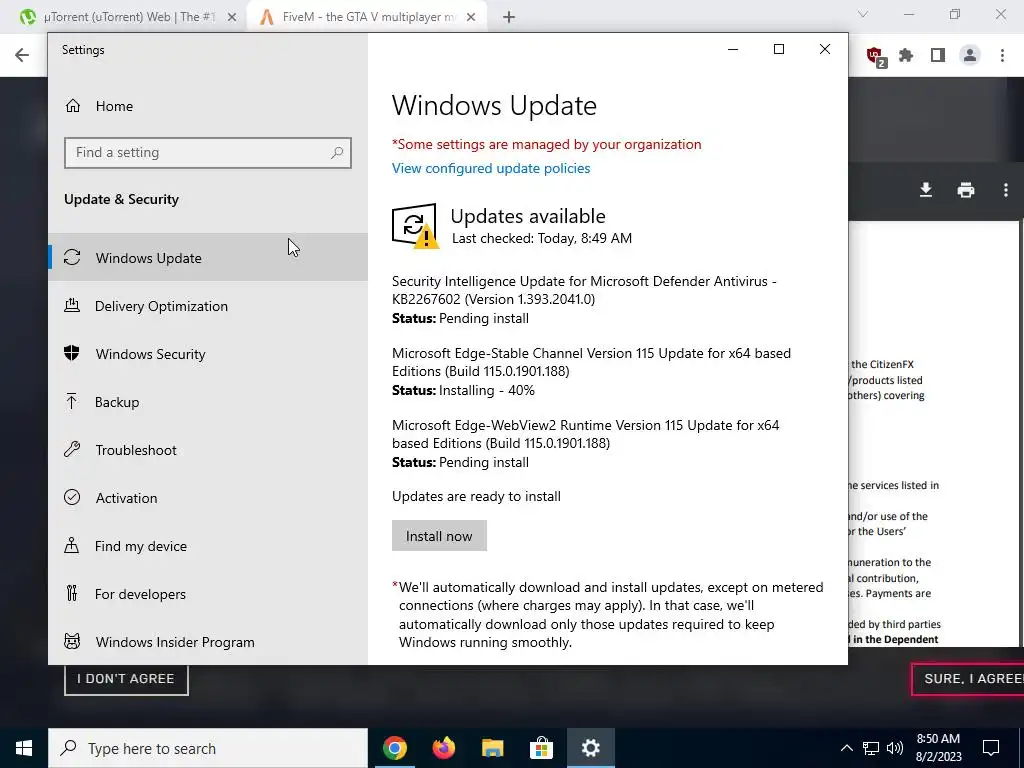Click the KB2267602 Defender update text
This screenshot has width=1024, height=768.
pyautogui.click(x=584, y=290)
